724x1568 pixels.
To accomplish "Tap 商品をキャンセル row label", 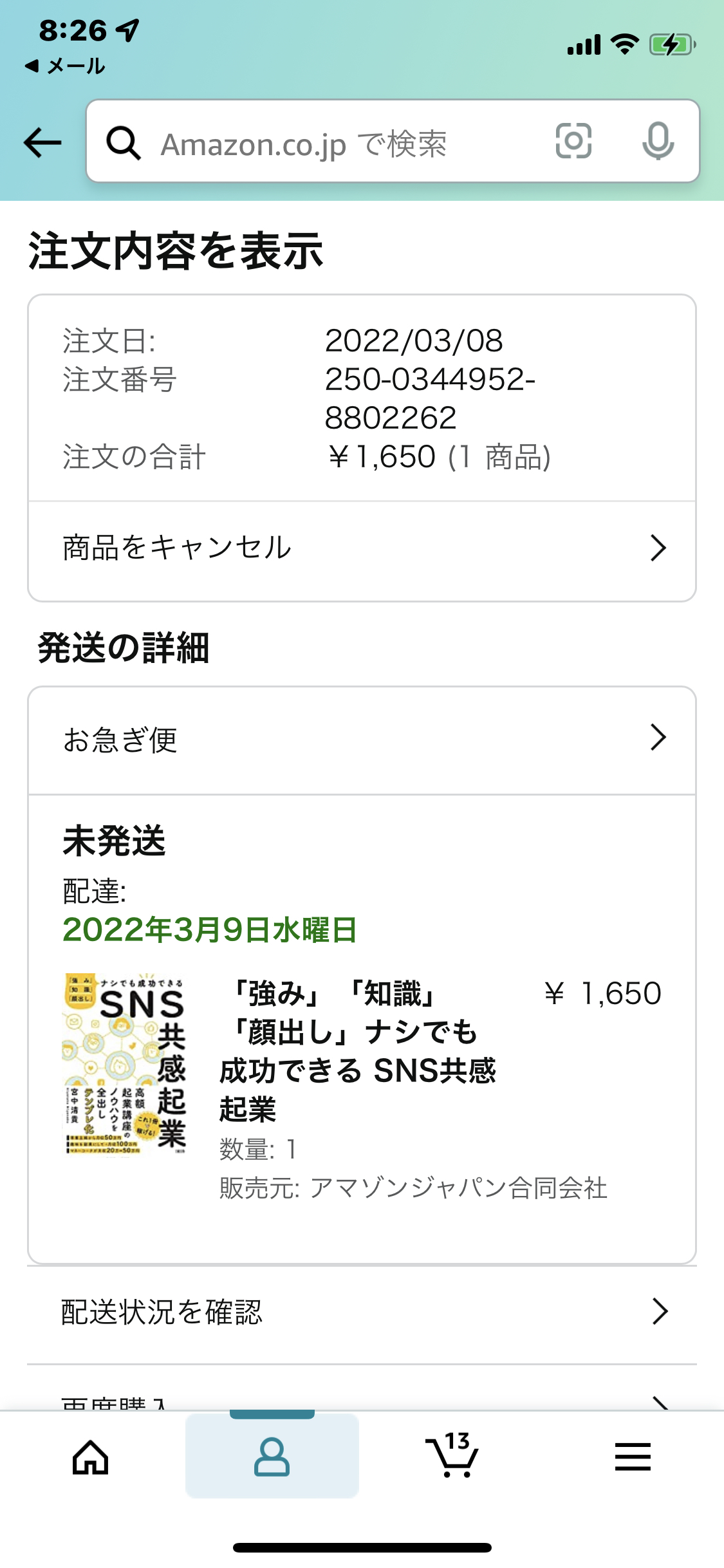I will click(x=177, y=548).
